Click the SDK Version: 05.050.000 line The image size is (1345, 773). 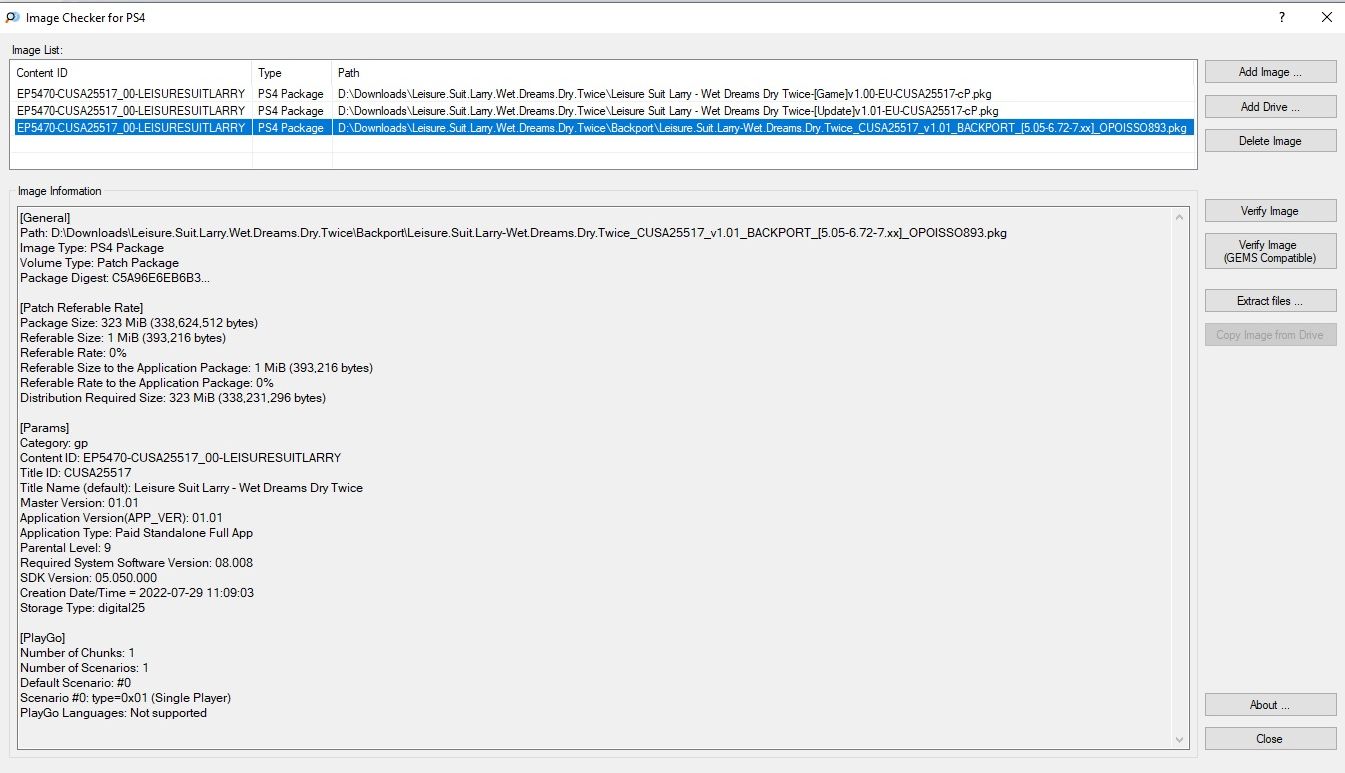click(88, 578)
